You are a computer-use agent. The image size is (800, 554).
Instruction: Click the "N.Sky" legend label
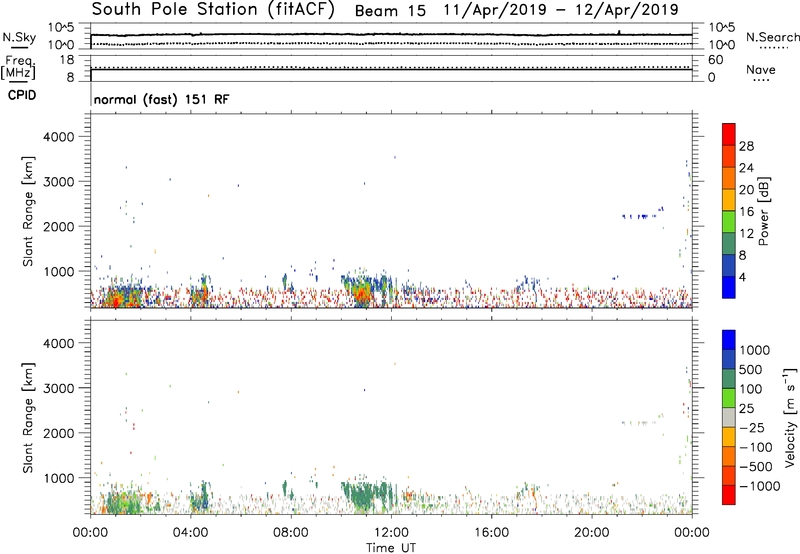click(x=19, y=37)
